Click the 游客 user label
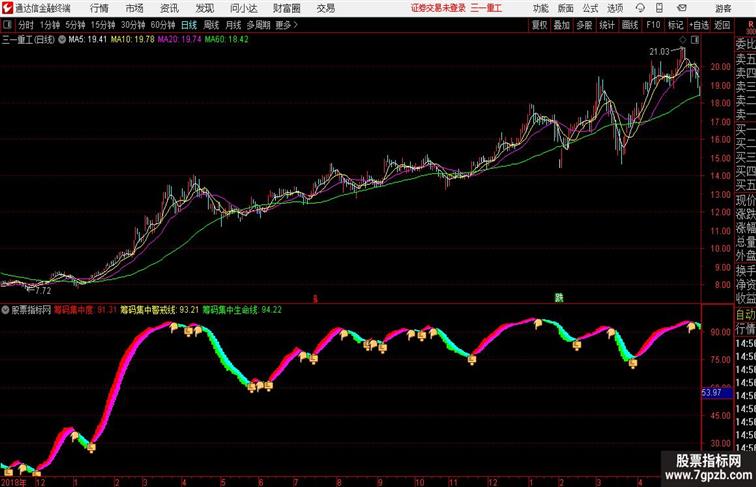Screen dimensions: 756x487 [x=723, y=8]
